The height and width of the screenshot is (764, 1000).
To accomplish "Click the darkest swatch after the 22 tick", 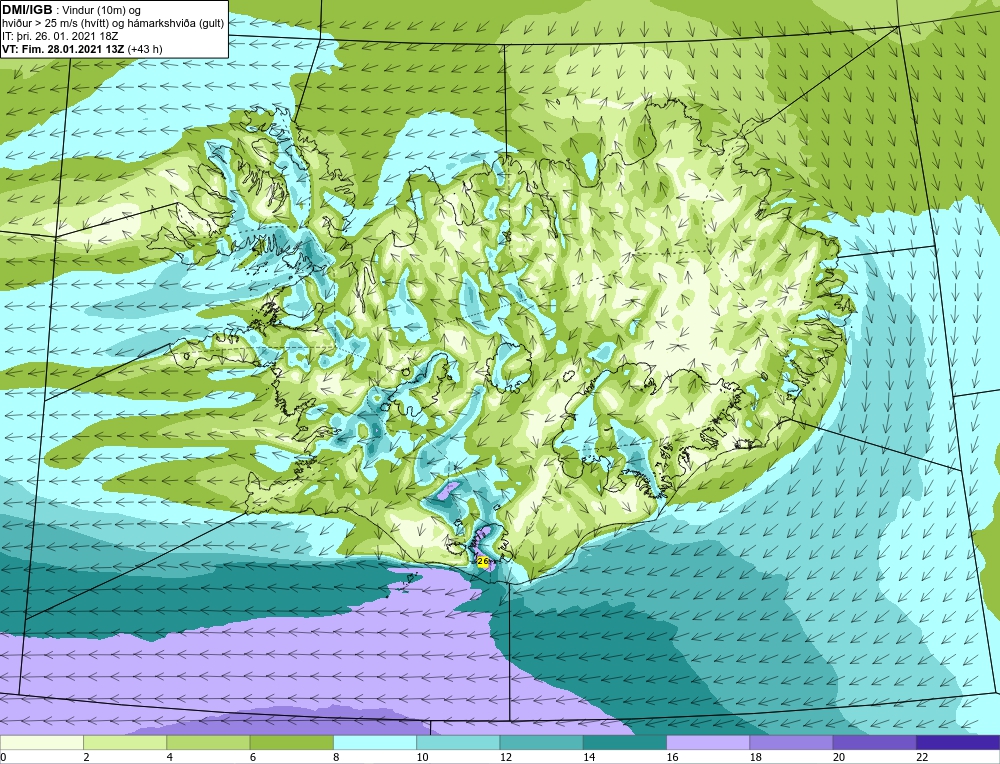I will point(958,743).
